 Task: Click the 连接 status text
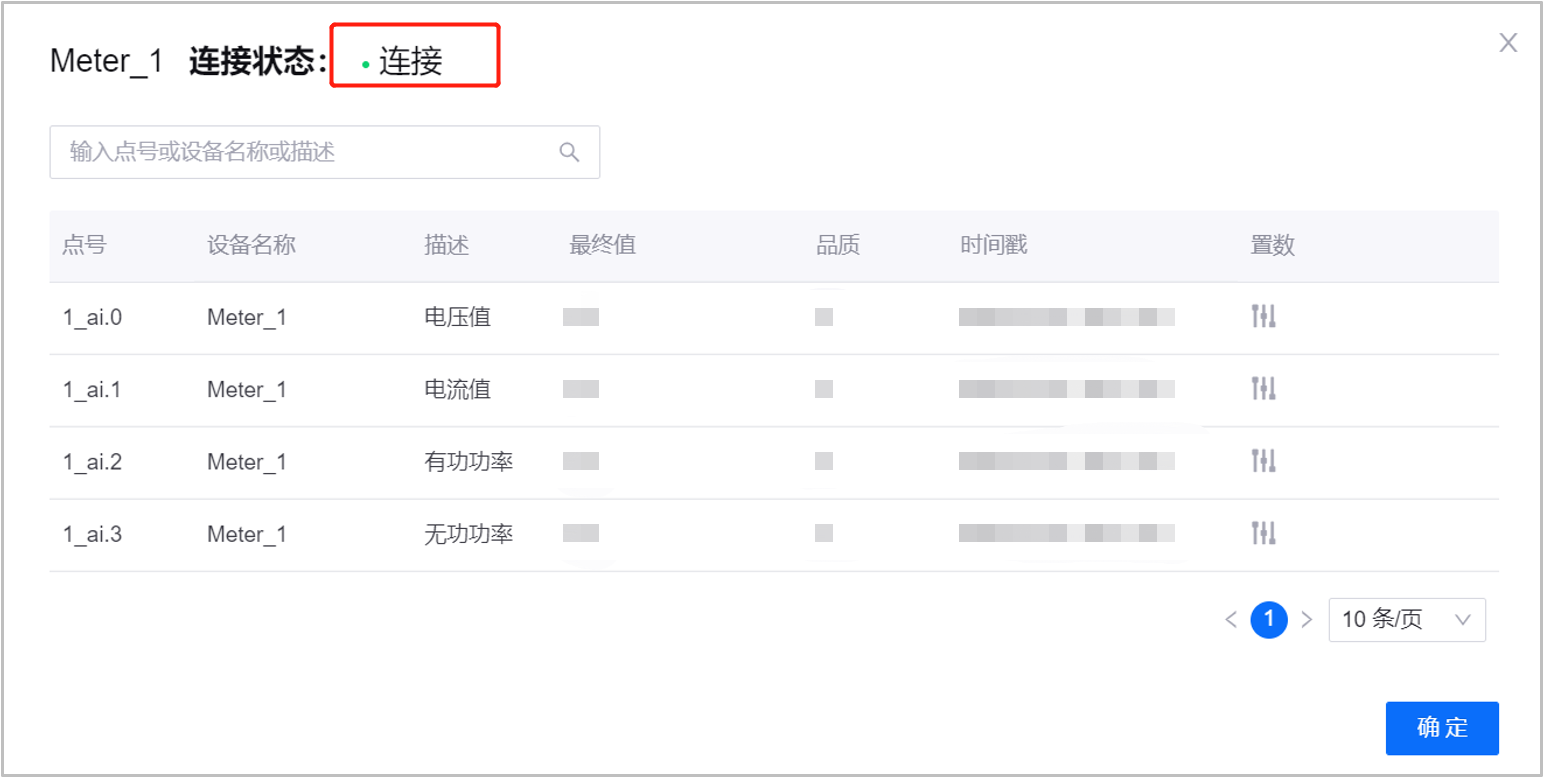click(x=410, y=62)
